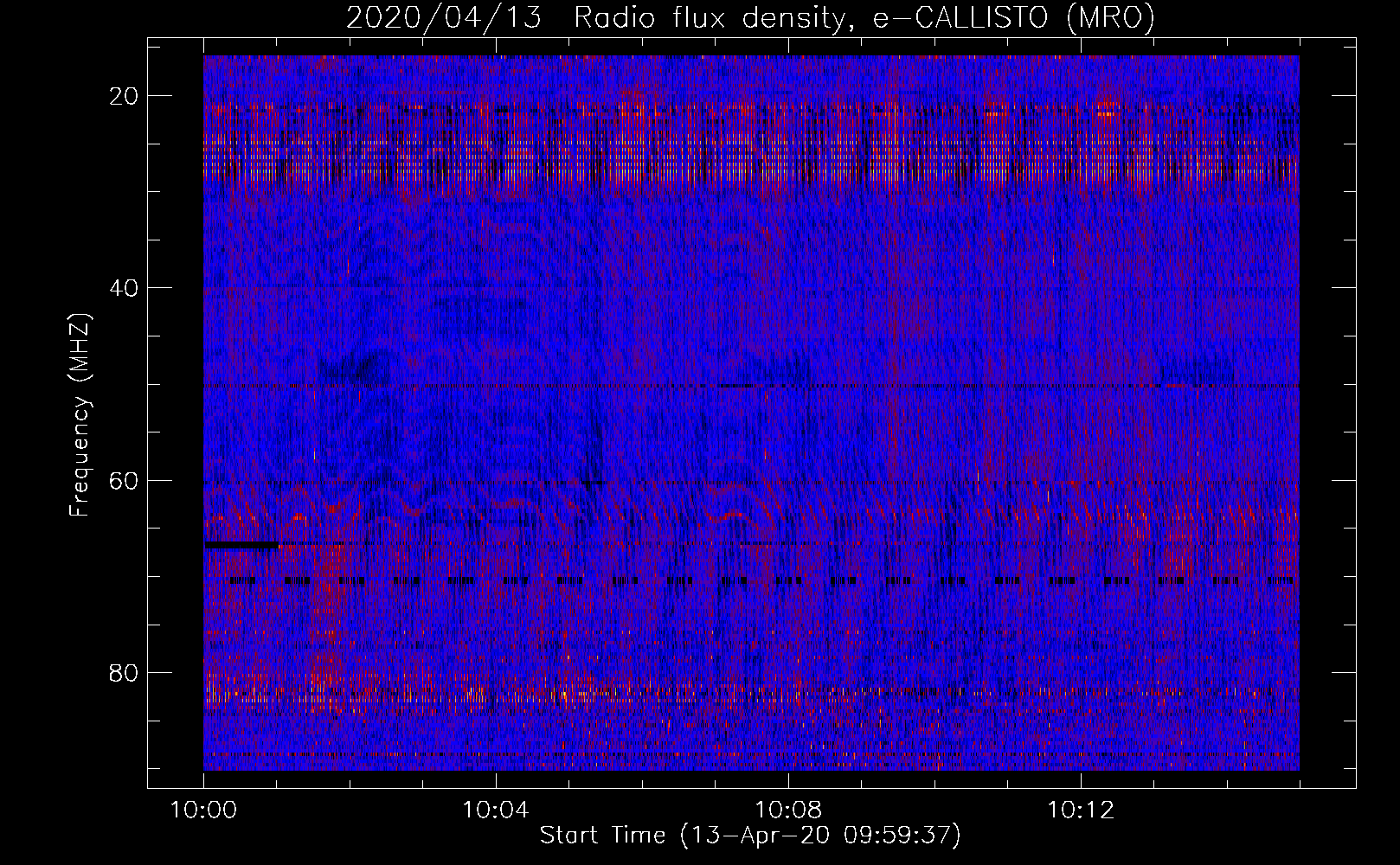Image resolution: width=1400 pixels, height=865 pixels.
Task: Click the 10:00 time tick label
Action: tap(204, 811)
